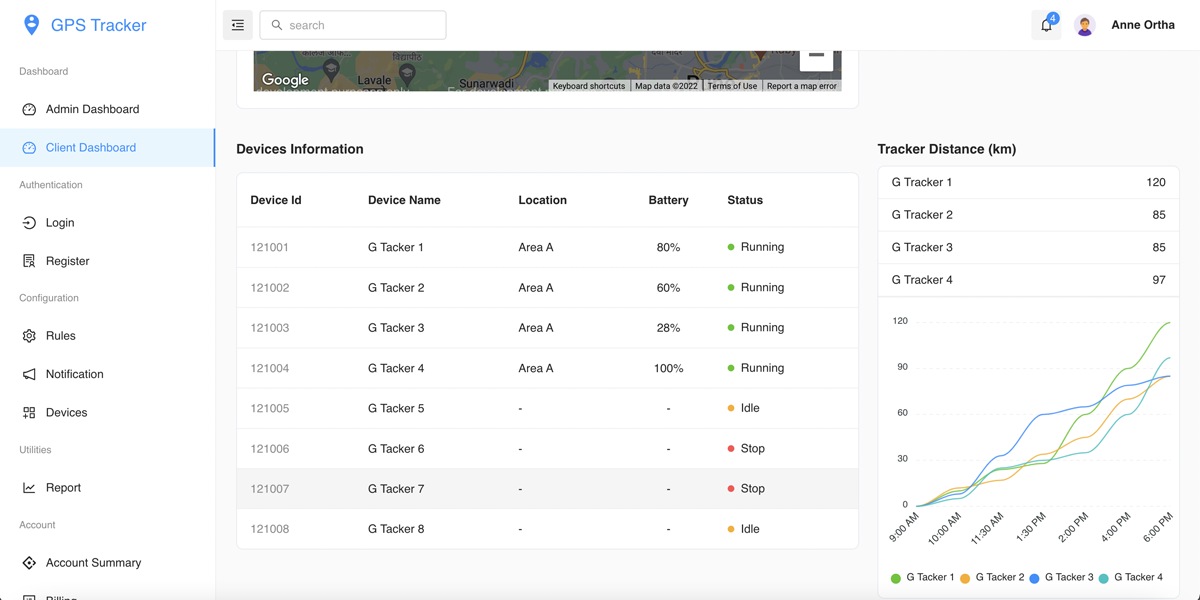Toggle G Tacker 2 orange legend swatch
This screenshot has height=600, width=1200.
pos(965,578)
